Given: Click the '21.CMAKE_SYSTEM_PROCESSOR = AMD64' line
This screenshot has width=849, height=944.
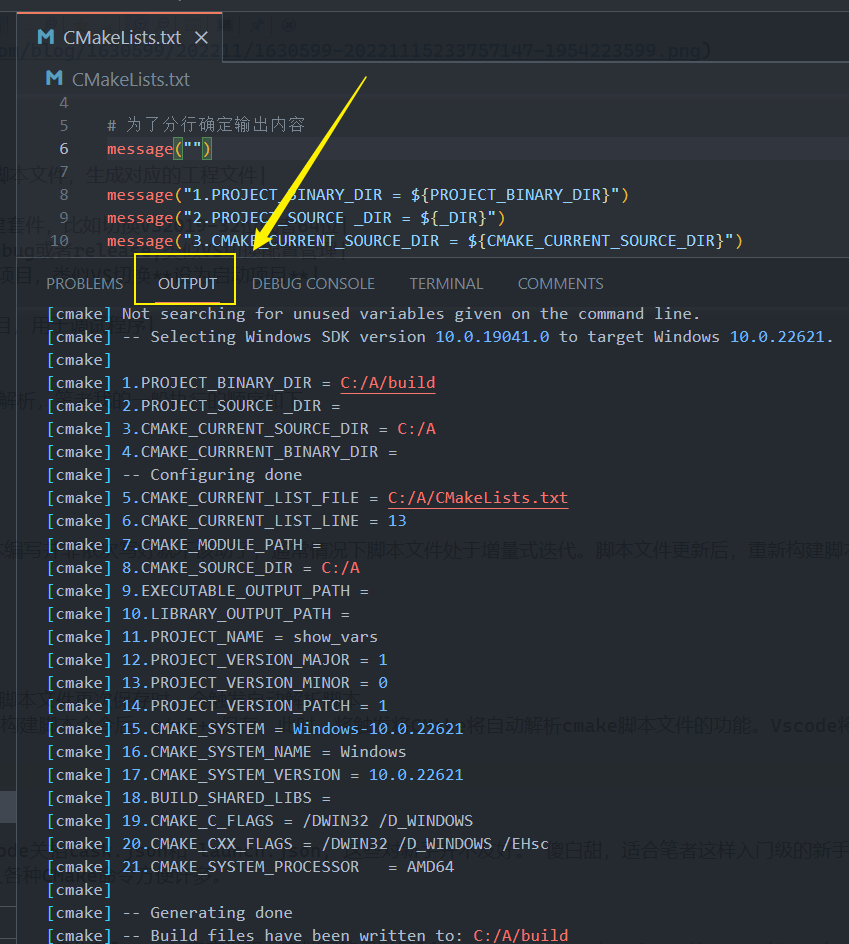Looking at the screenshot, I should click(x=250, y=867).
